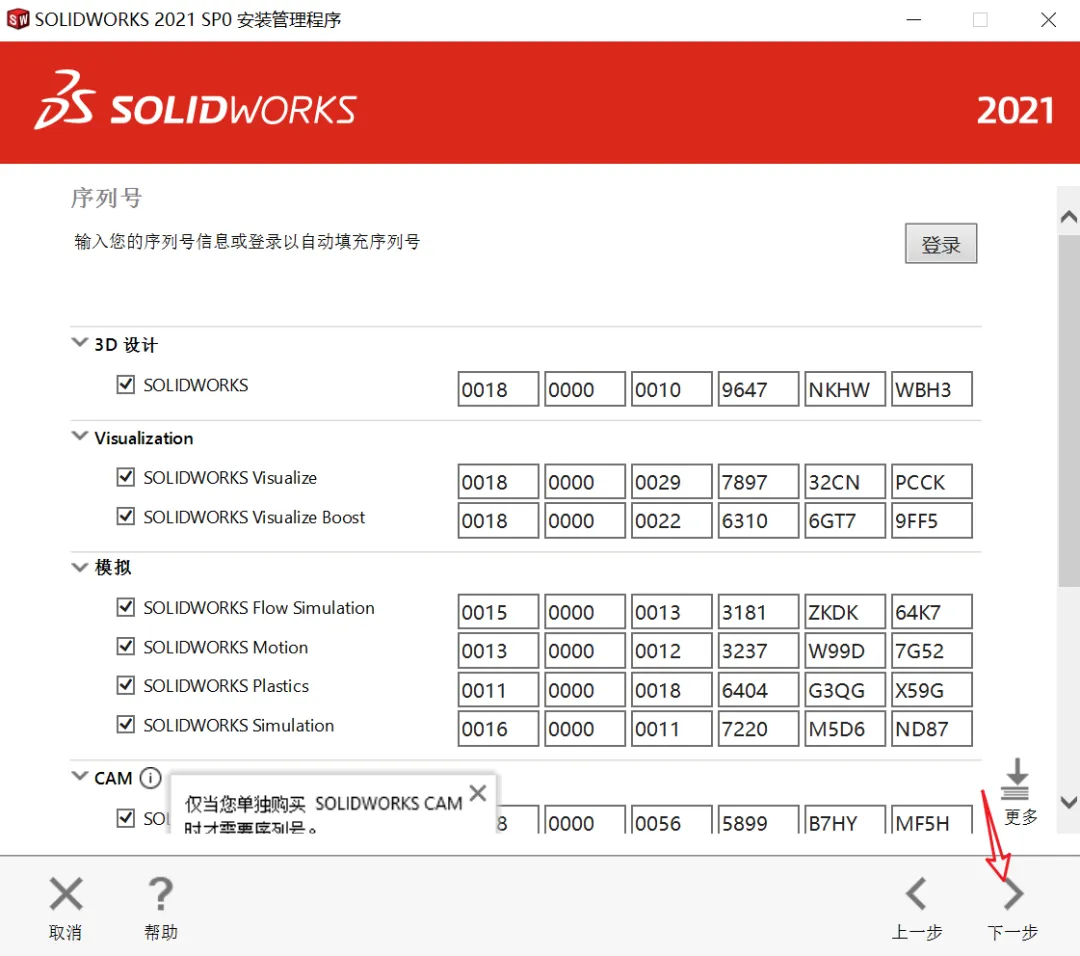Image resolution: width=1080 pixels, height=956 pixels.
Task: Click the Visualize serial field PCCK
Action: pos(932,481)
